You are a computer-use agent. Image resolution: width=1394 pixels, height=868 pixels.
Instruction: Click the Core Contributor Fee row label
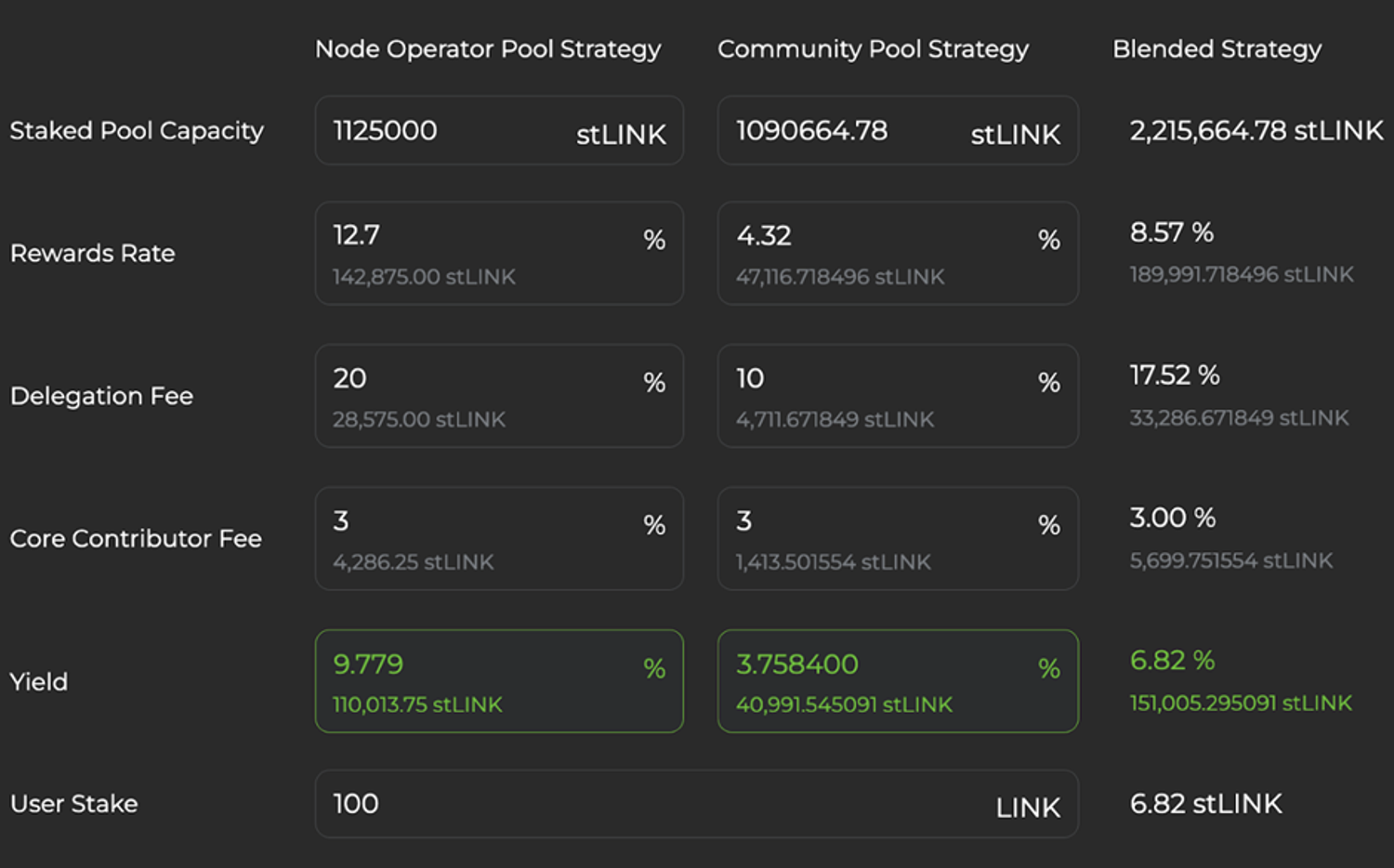coord(136,539)
